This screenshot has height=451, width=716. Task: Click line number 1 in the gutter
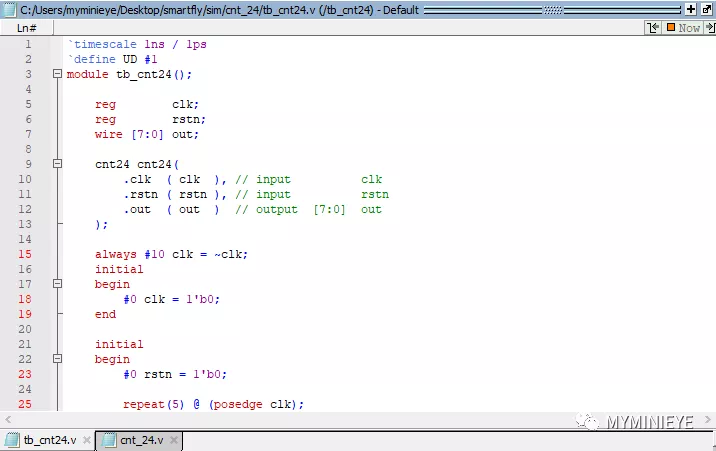click(x=28, y=44)
